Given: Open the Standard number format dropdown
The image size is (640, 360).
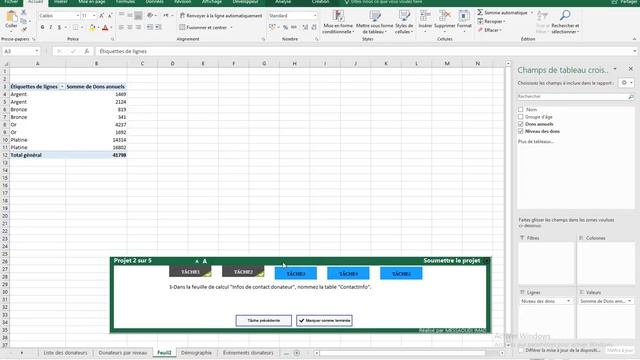Looking at the screenshot, I should 315,16.
